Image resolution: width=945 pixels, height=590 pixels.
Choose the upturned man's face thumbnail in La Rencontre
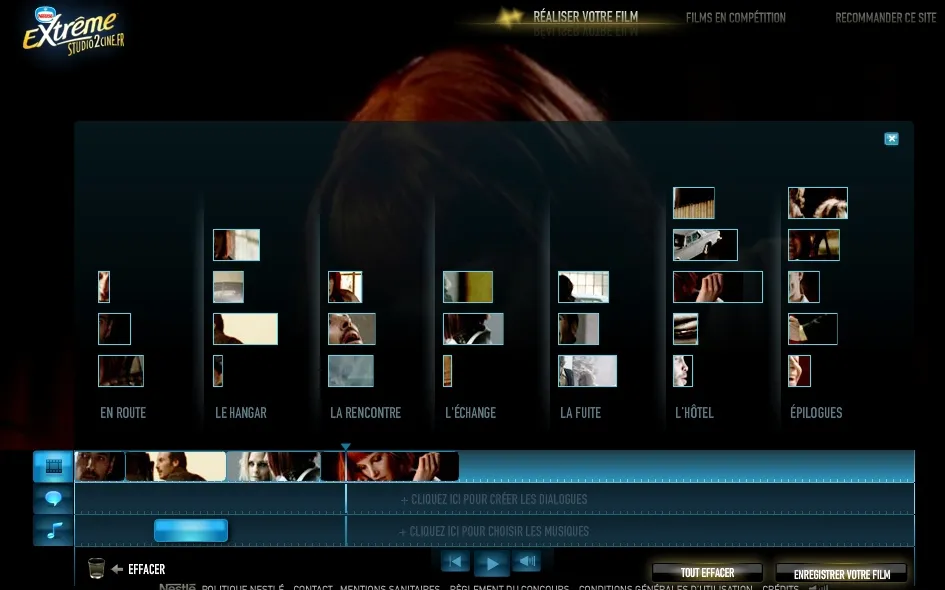(352, 329)
